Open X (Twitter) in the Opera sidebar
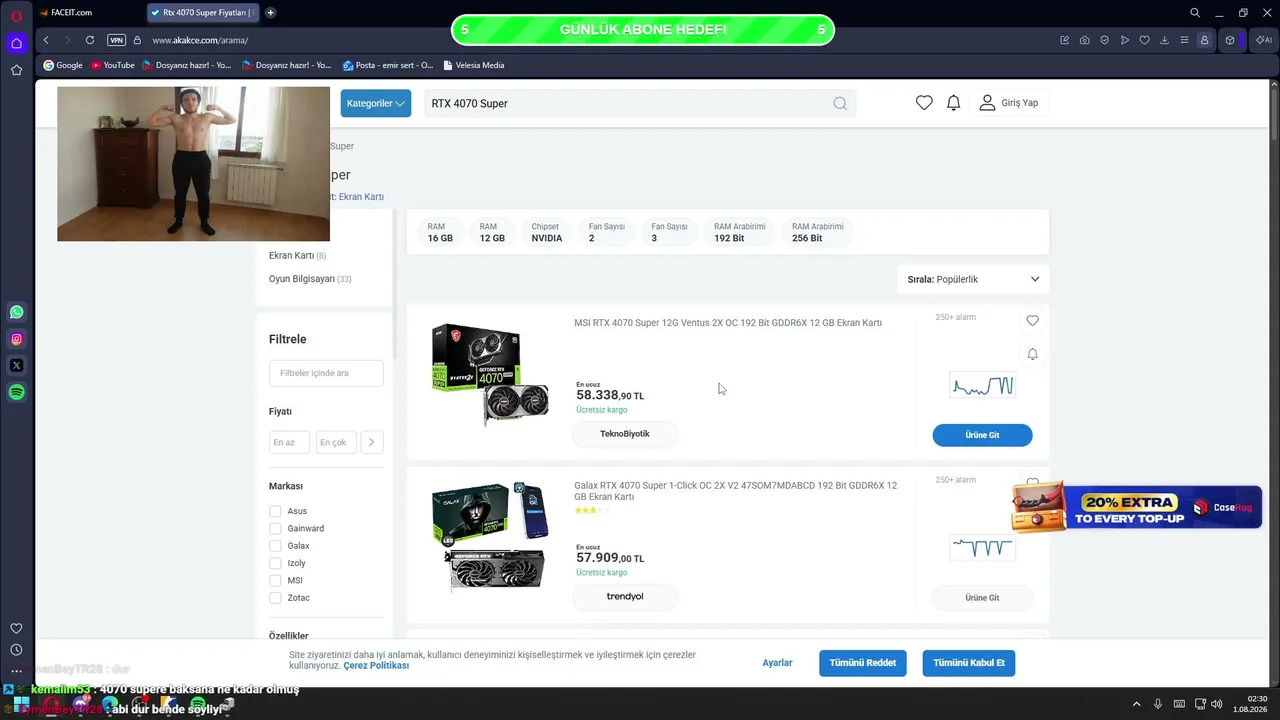The height and width of the screenshot is (720, 1280). click(x=16, y=366)
